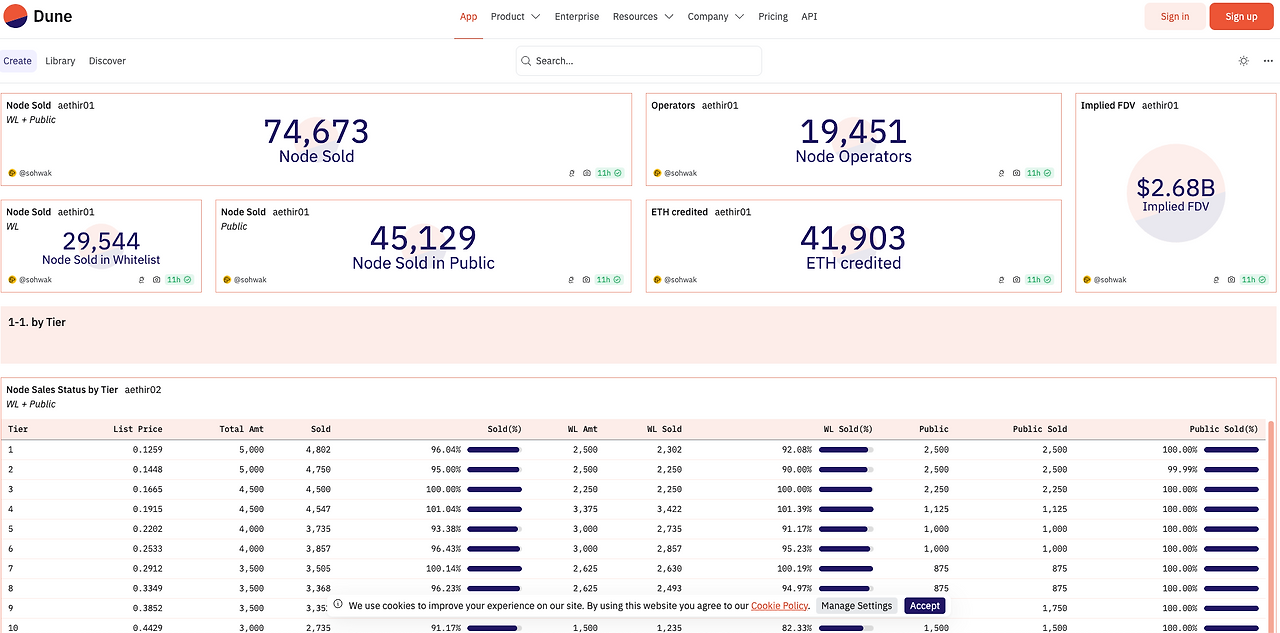Click camera icon on Node Sold in Public panel
This screenshot has height=633, width=1280.
587,280
